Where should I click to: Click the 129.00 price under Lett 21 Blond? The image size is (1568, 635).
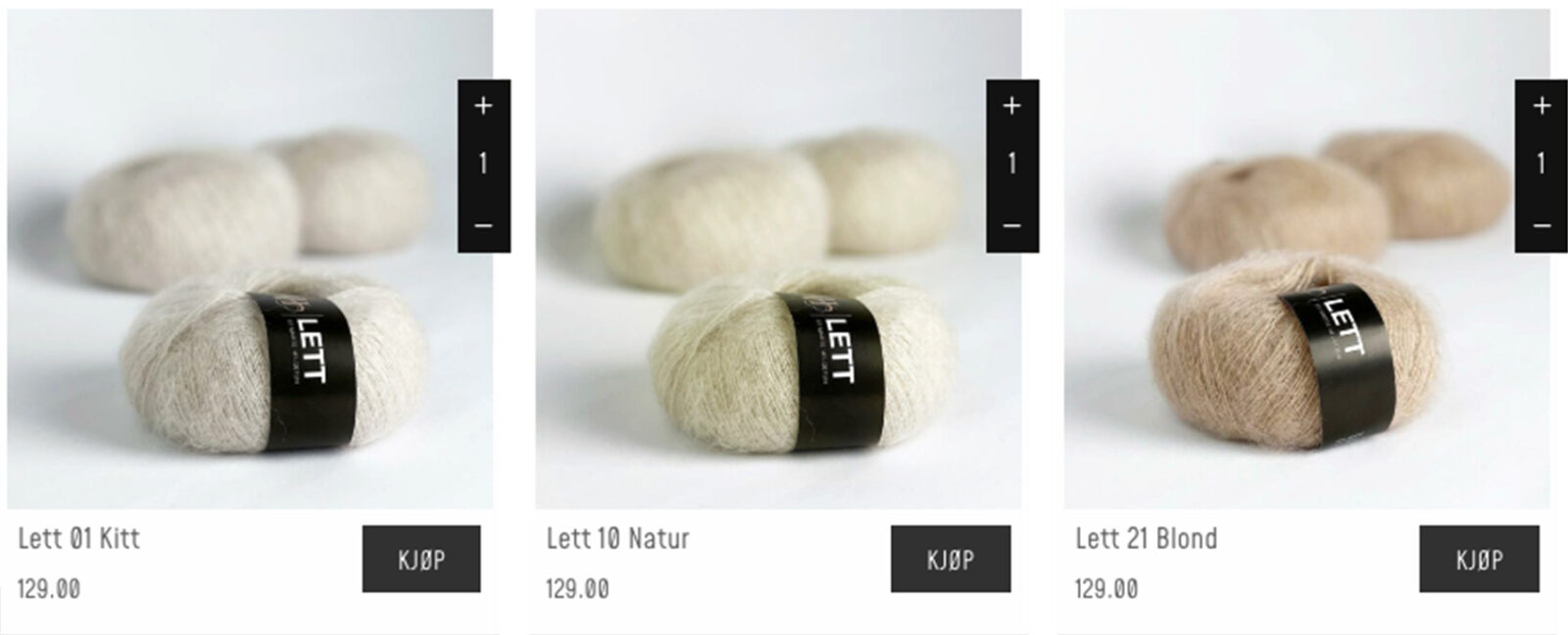pos(1106,589)
